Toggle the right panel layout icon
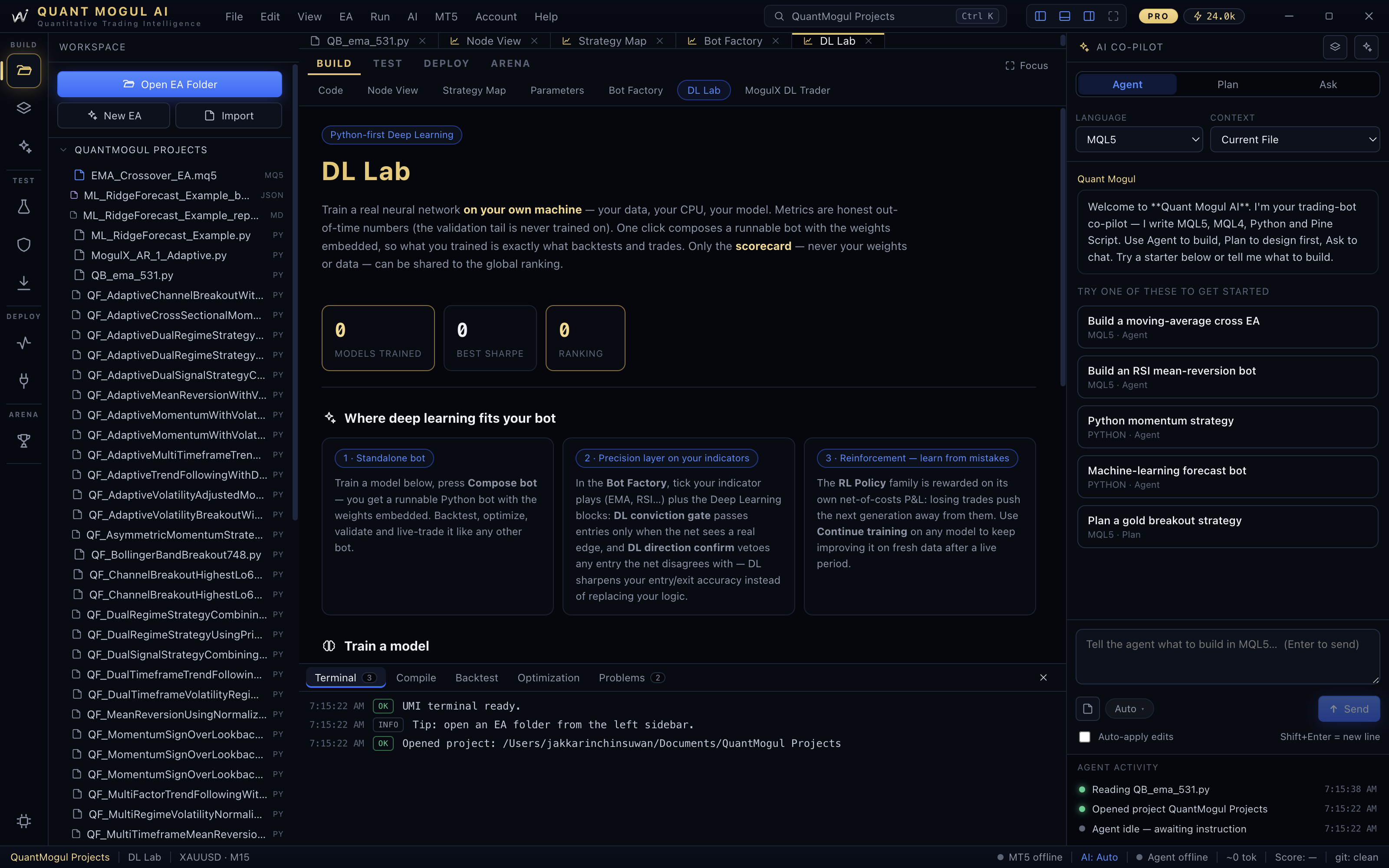 click(x=1089, y=16)
